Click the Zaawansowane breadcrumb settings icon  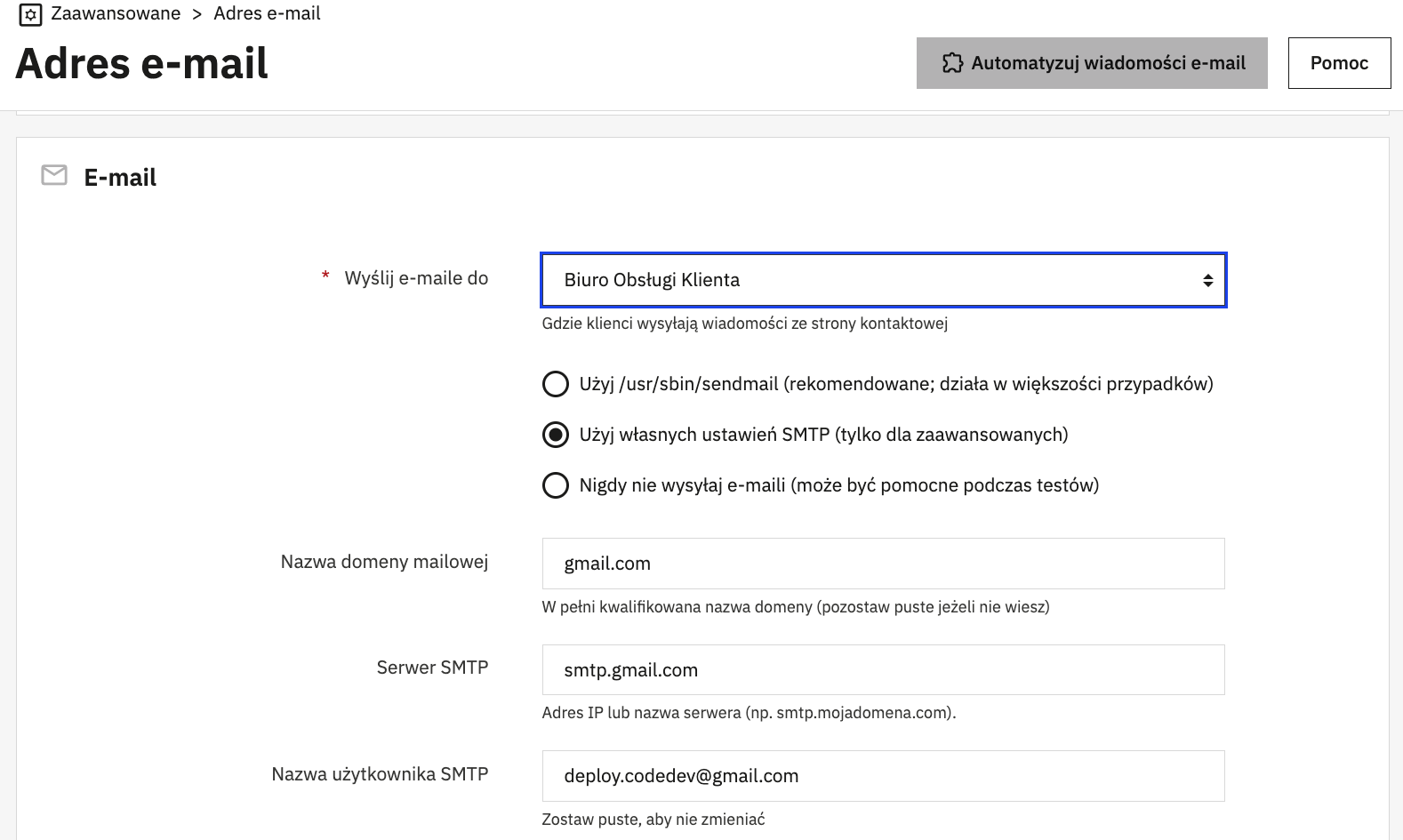pyautogui.click(x=30, y=15)
